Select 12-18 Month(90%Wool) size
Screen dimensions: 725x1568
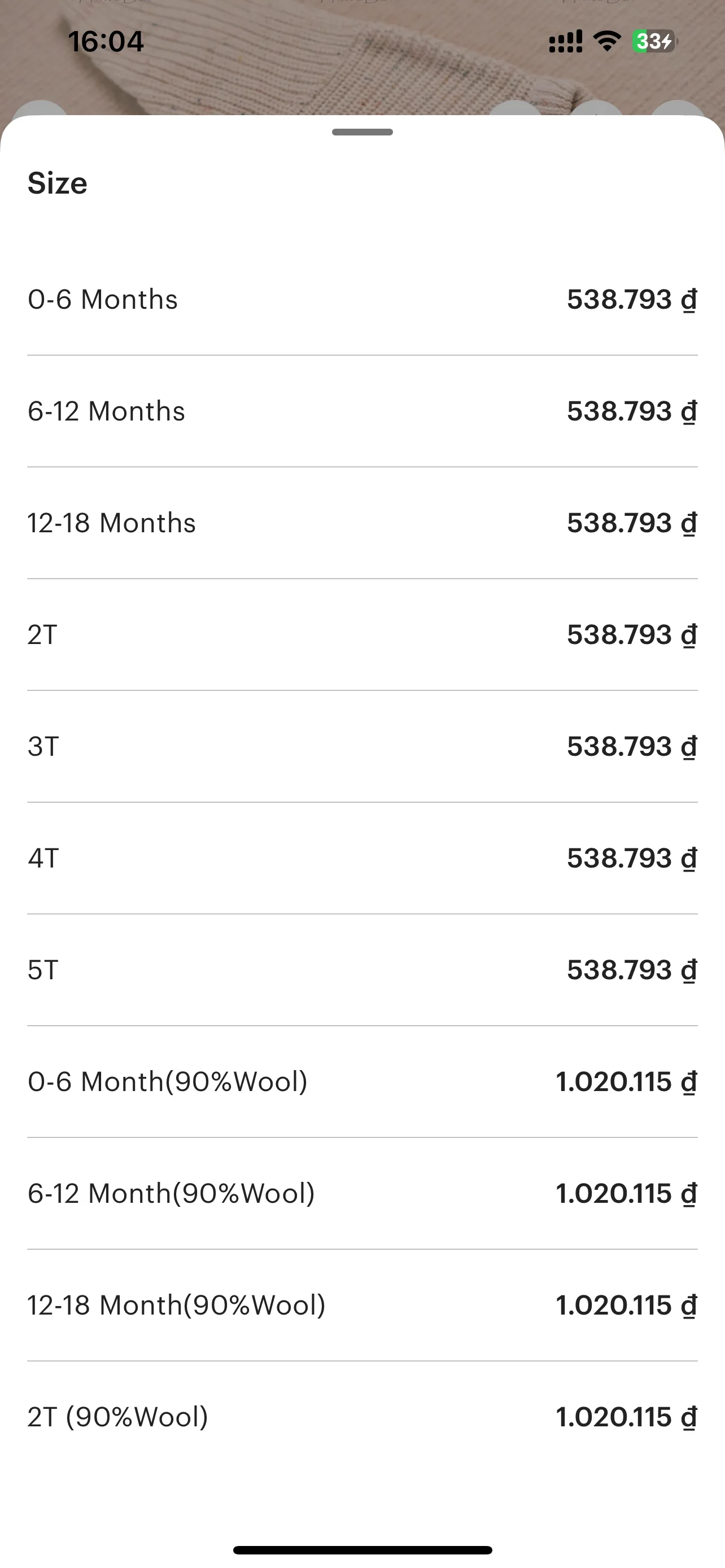(x=362, y=1305)
